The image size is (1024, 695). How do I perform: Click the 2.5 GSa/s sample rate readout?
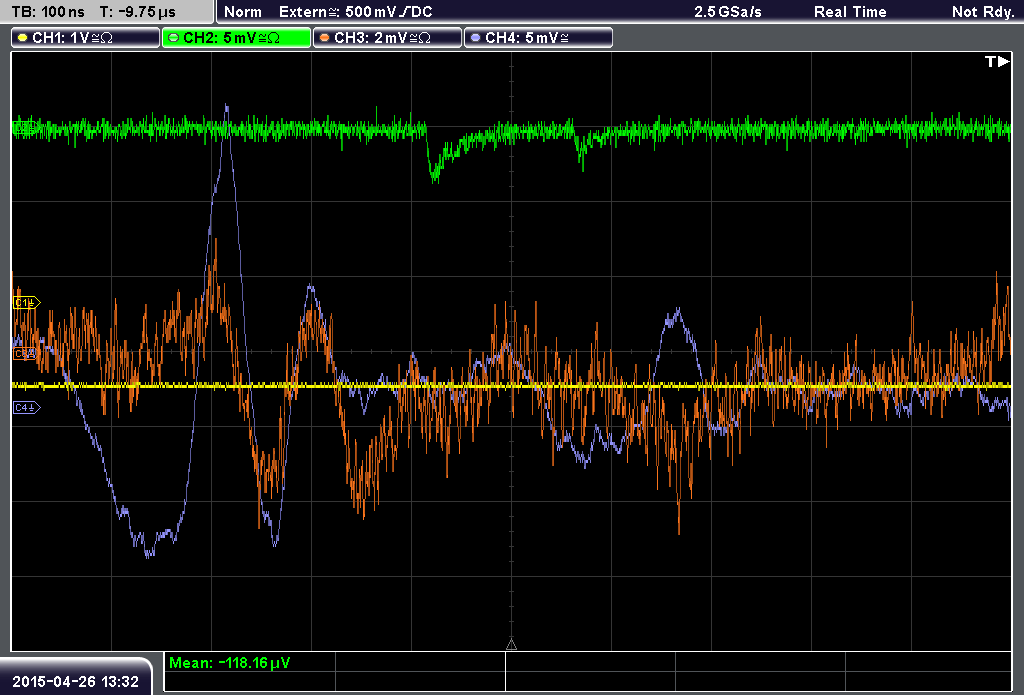click(x=728, y=12)
